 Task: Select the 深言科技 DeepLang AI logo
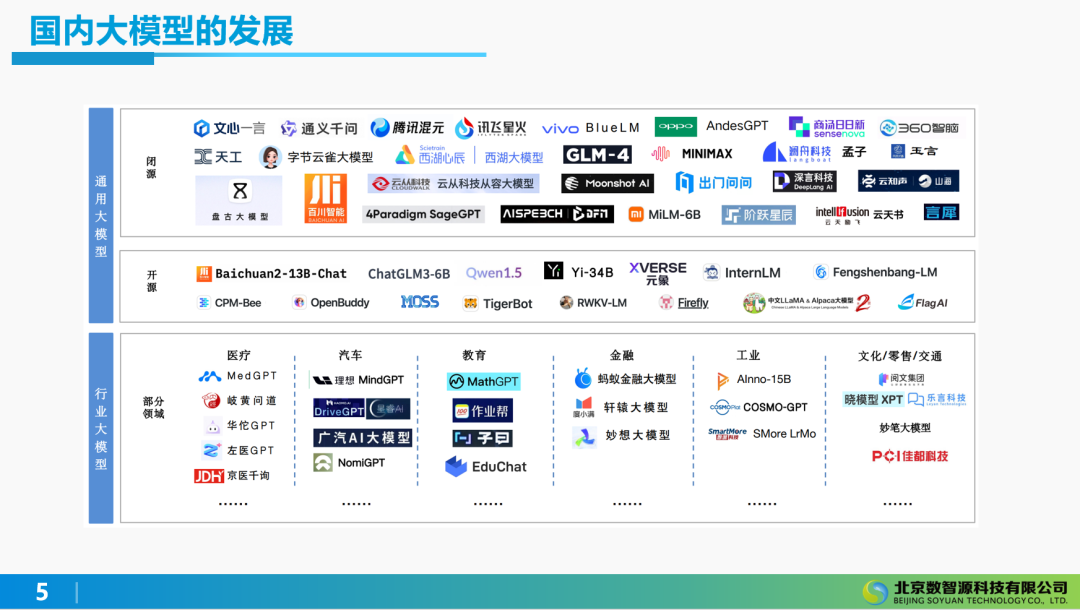[x=804, y=181]
